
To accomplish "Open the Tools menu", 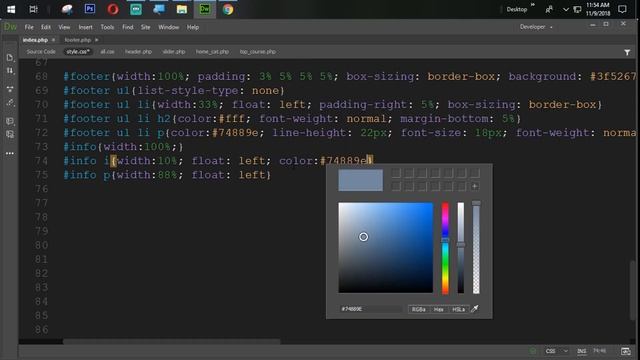I will pos(107,27).
